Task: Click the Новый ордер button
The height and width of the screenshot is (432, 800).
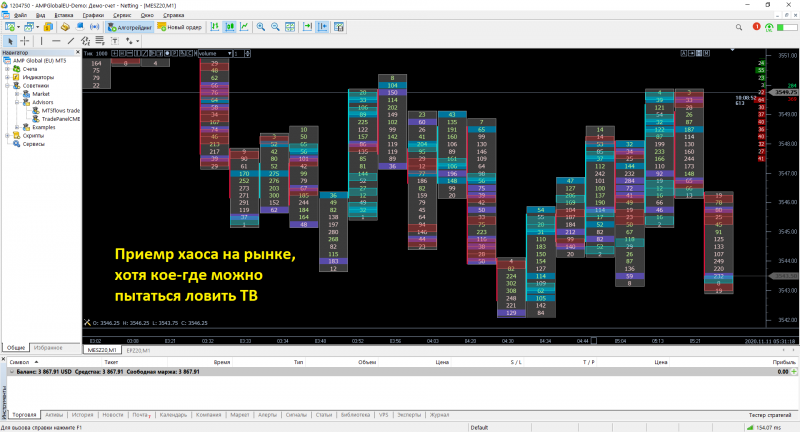Action: pyautogui.click(x=180, y=27)
